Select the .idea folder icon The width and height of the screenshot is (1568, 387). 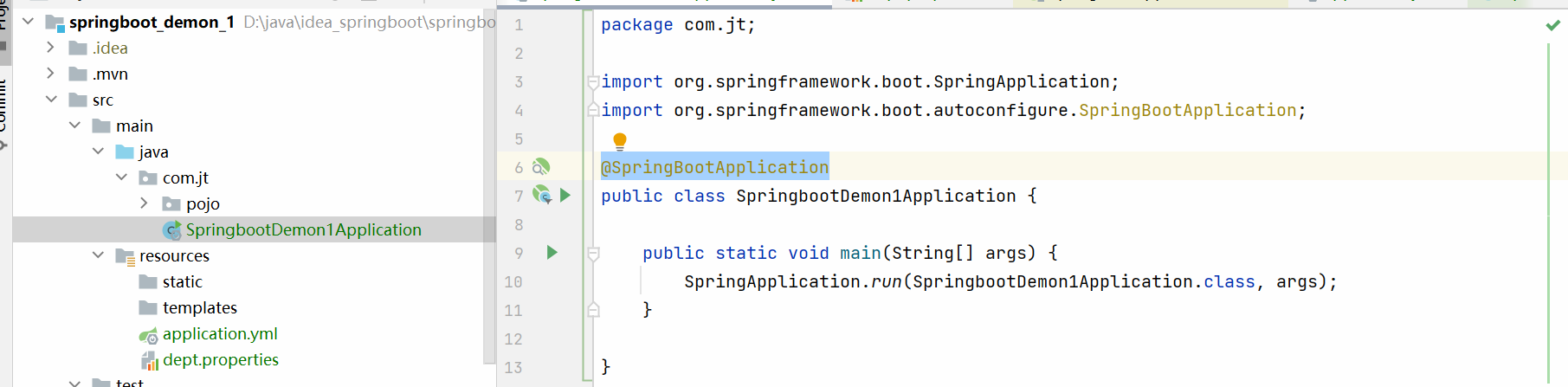[x=78, y=48]
